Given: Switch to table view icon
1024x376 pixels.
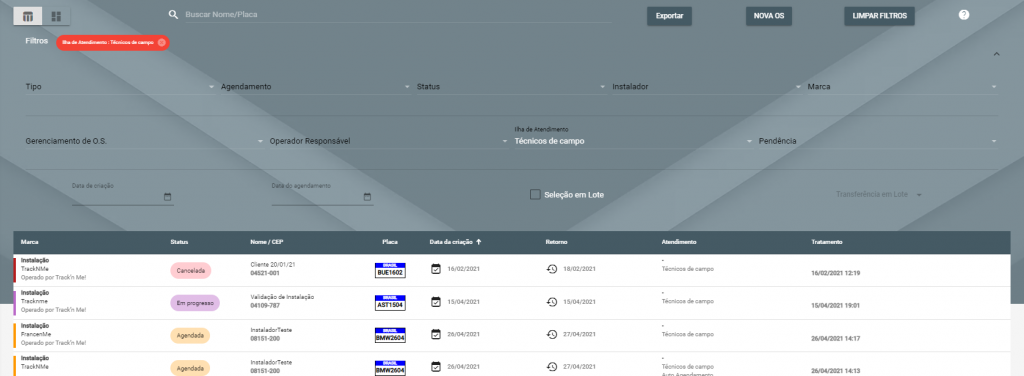Looking at the screenshot, I should [x=27, y=16].
